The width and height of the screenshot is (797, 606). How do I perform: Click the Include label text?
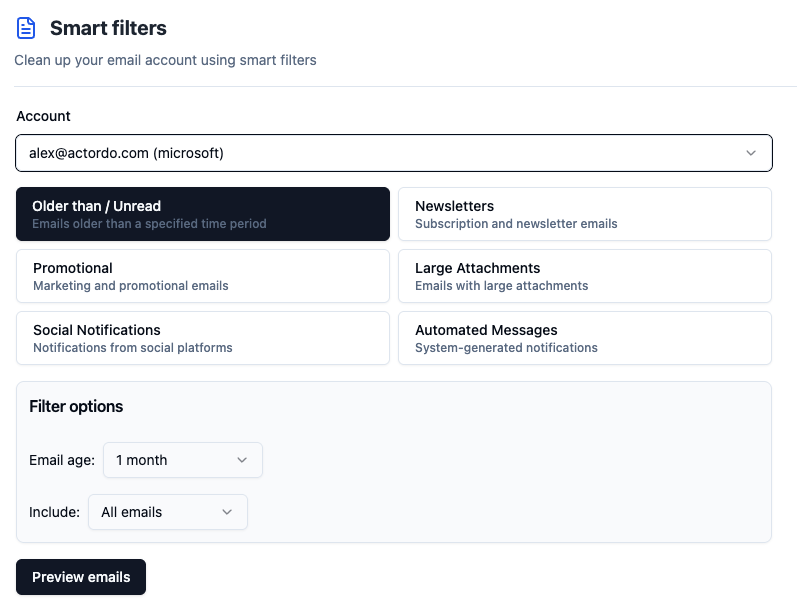54,512
